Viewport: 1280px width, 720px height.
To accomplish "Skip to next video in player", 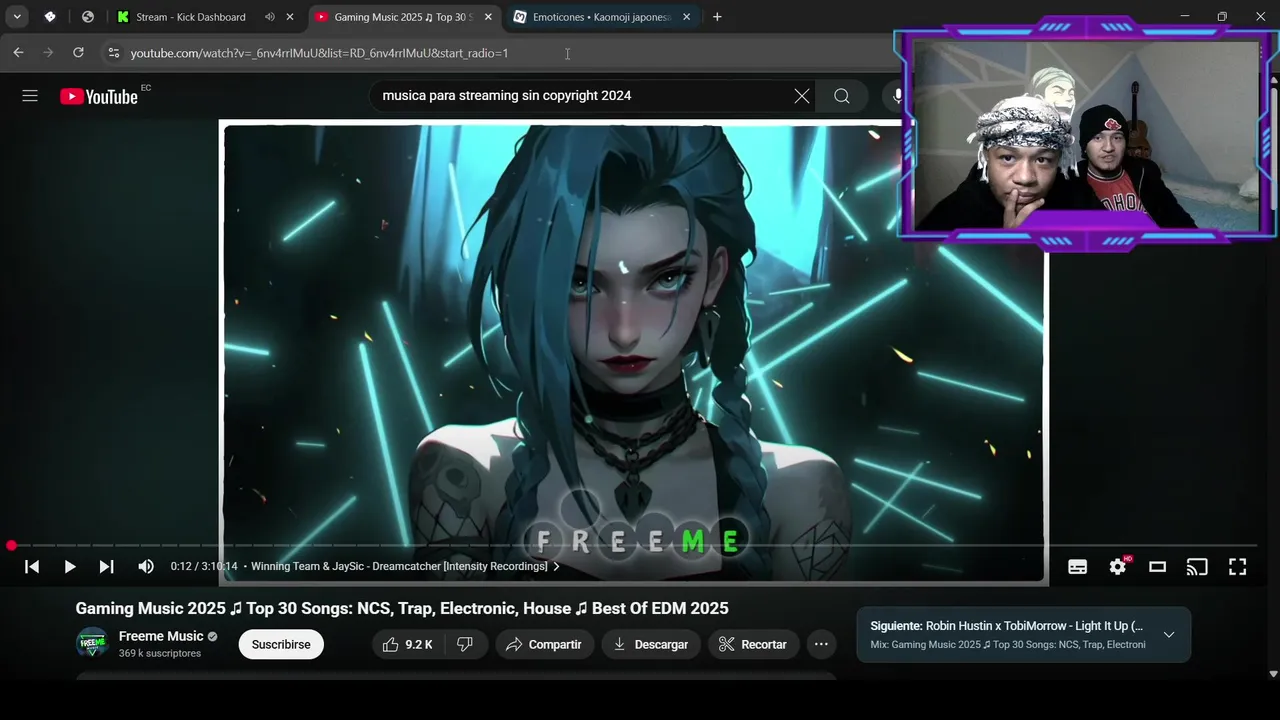I will [x=106, y=567].
